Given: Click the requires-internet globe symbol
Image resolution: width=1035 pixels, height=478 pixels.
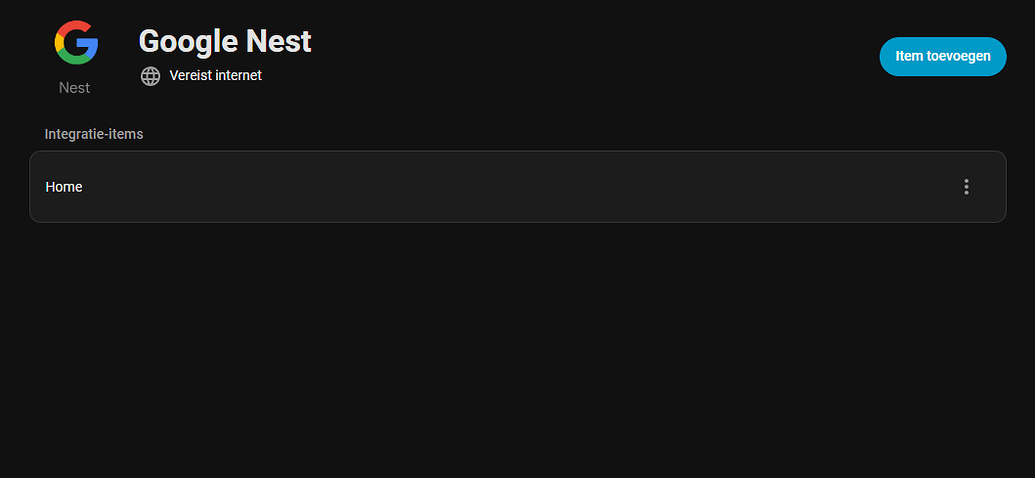Looking at the screenshot, I should click(x=151, y=76).
